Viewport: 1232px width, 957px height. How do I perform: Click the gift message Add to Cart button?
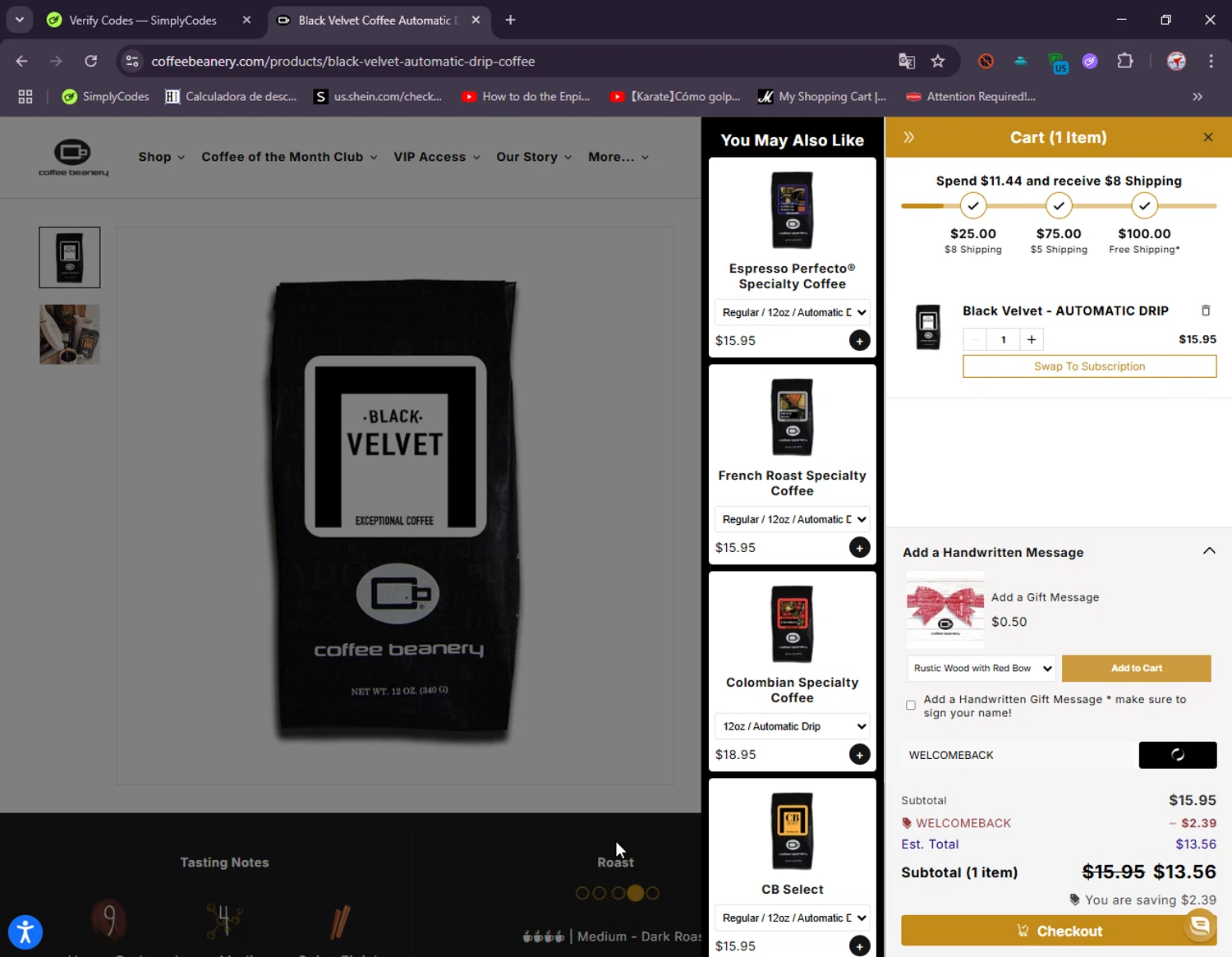click(x=1136, y=668)
